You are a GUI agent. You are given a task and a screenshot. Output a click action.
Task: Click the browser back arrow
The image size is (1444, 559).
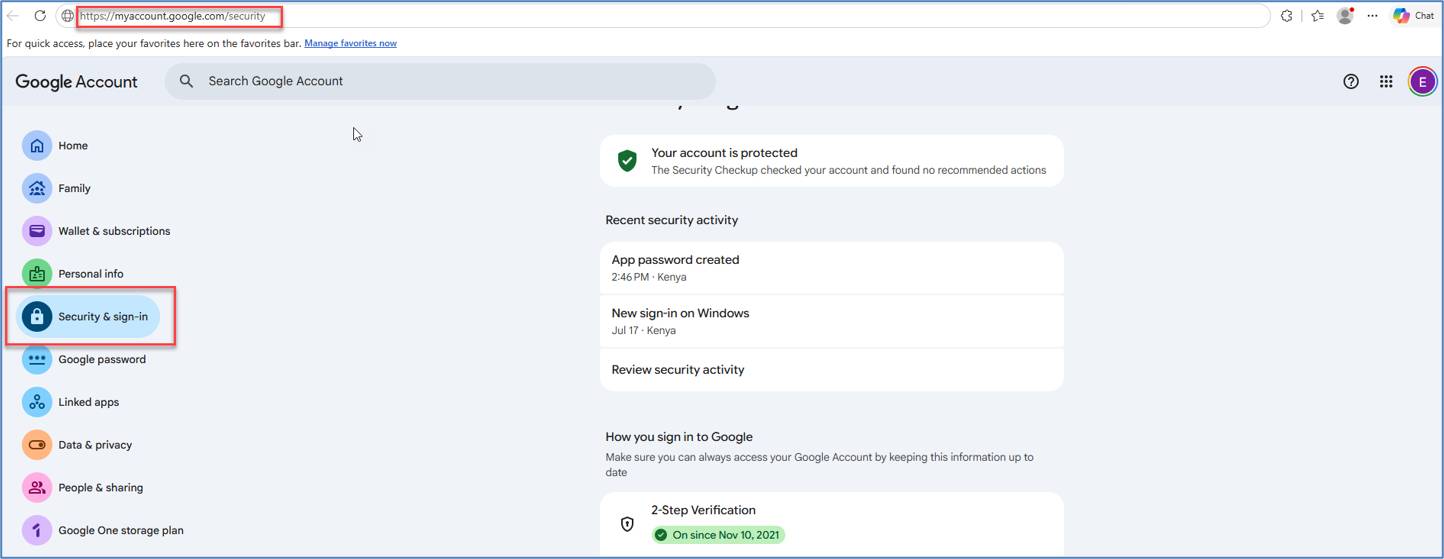(x=13, y=16)
